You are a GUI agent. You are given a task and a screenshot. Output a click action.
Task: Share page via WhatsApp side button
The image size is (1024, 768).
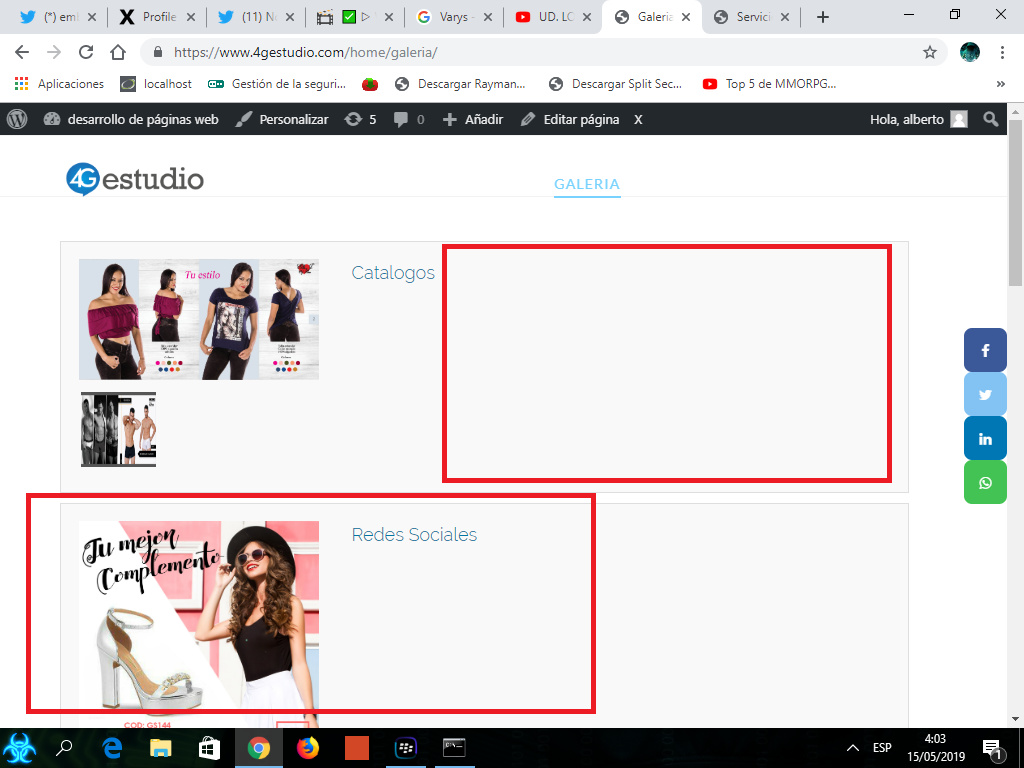(985, 483)
